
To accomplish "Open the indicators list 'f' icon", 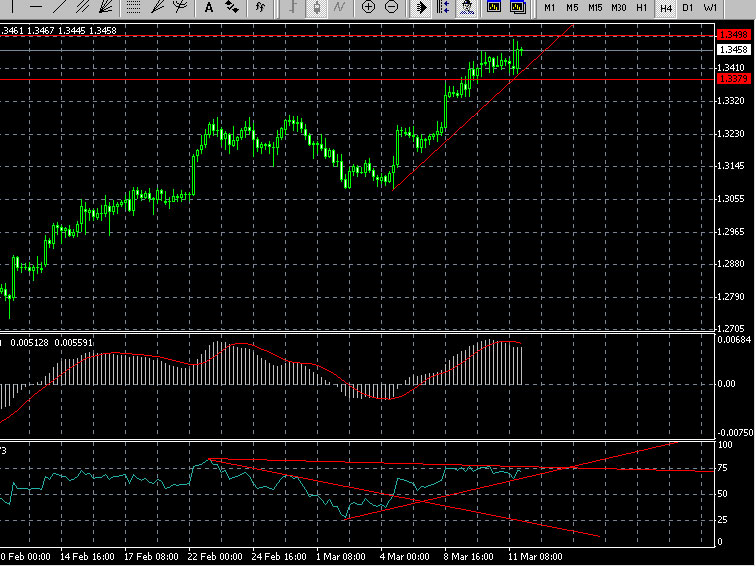I will pos(260,7).
